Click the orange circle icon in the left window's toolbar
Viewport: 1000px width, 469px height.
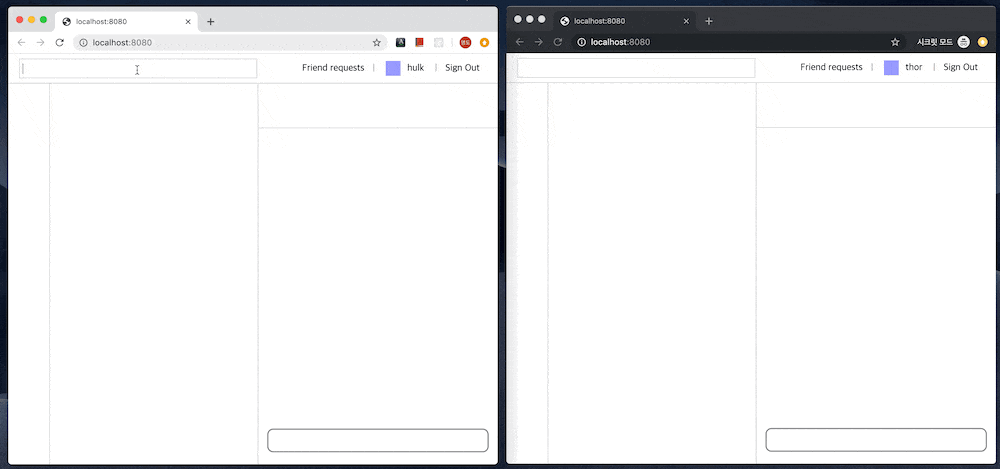[485, 43]
